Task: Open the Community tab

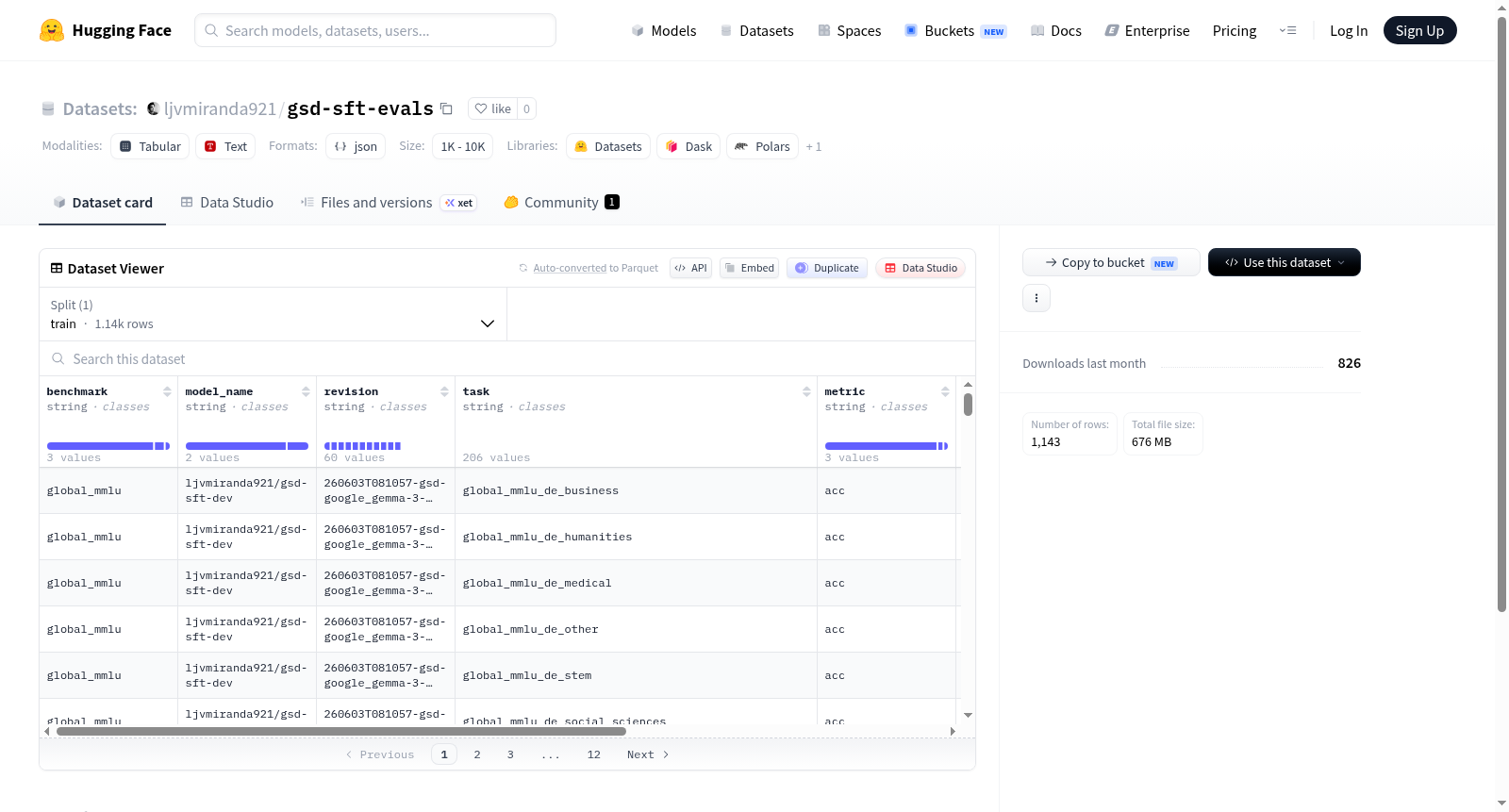Action: coord(562,203)
